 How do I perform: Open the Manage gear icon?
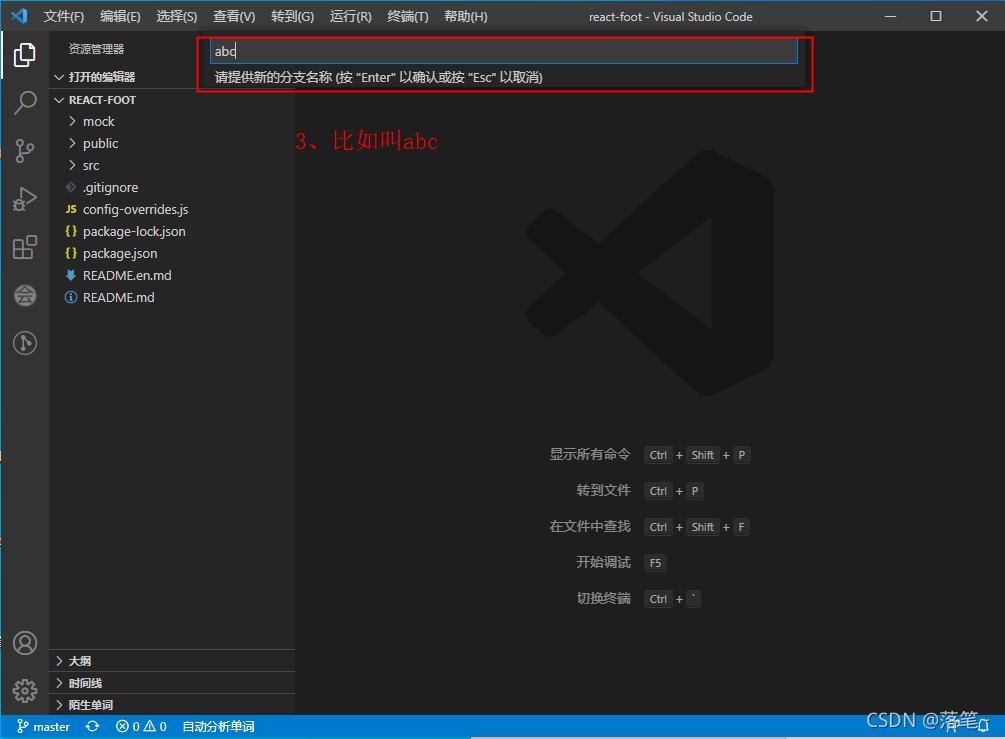[x=25, y=691]
